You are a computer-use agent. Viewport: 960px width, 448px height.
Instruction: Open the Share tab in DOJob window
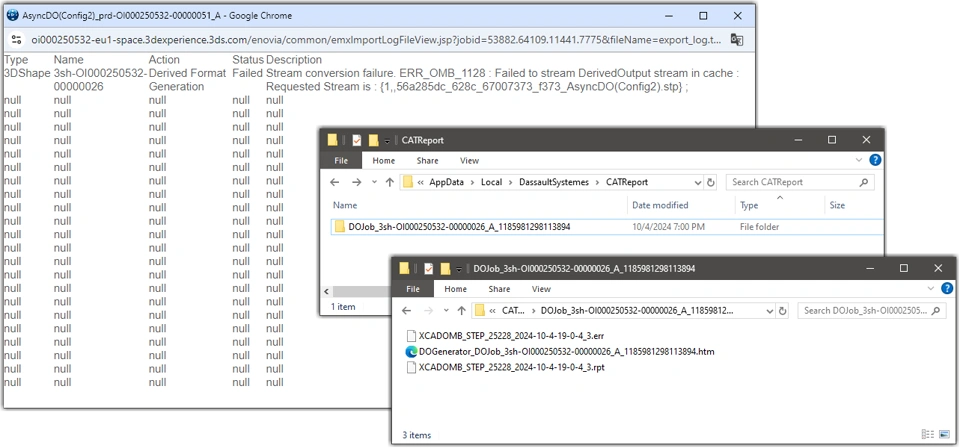[x=499, y=289]
